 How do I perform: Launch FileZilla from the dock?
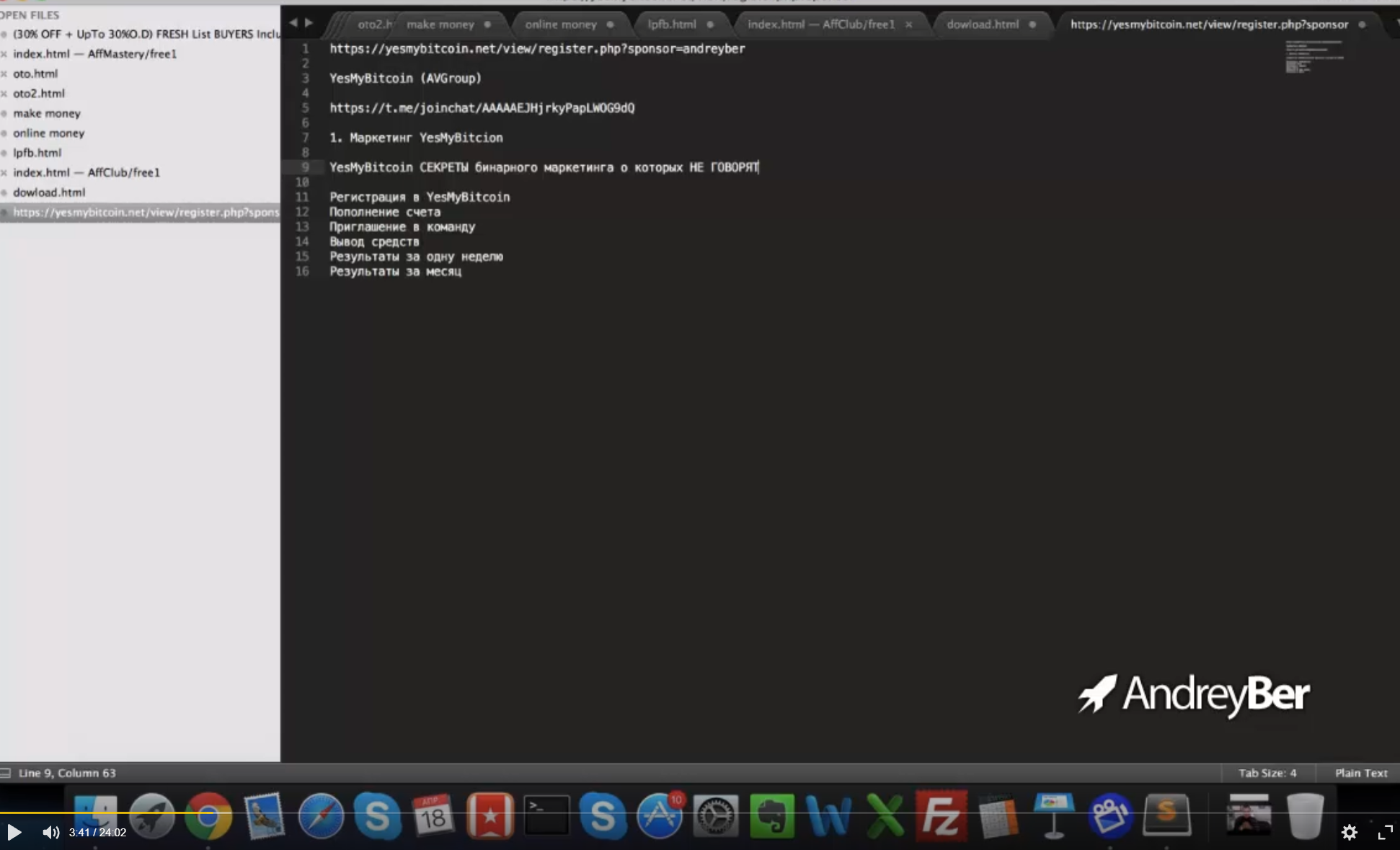point(941,816)
